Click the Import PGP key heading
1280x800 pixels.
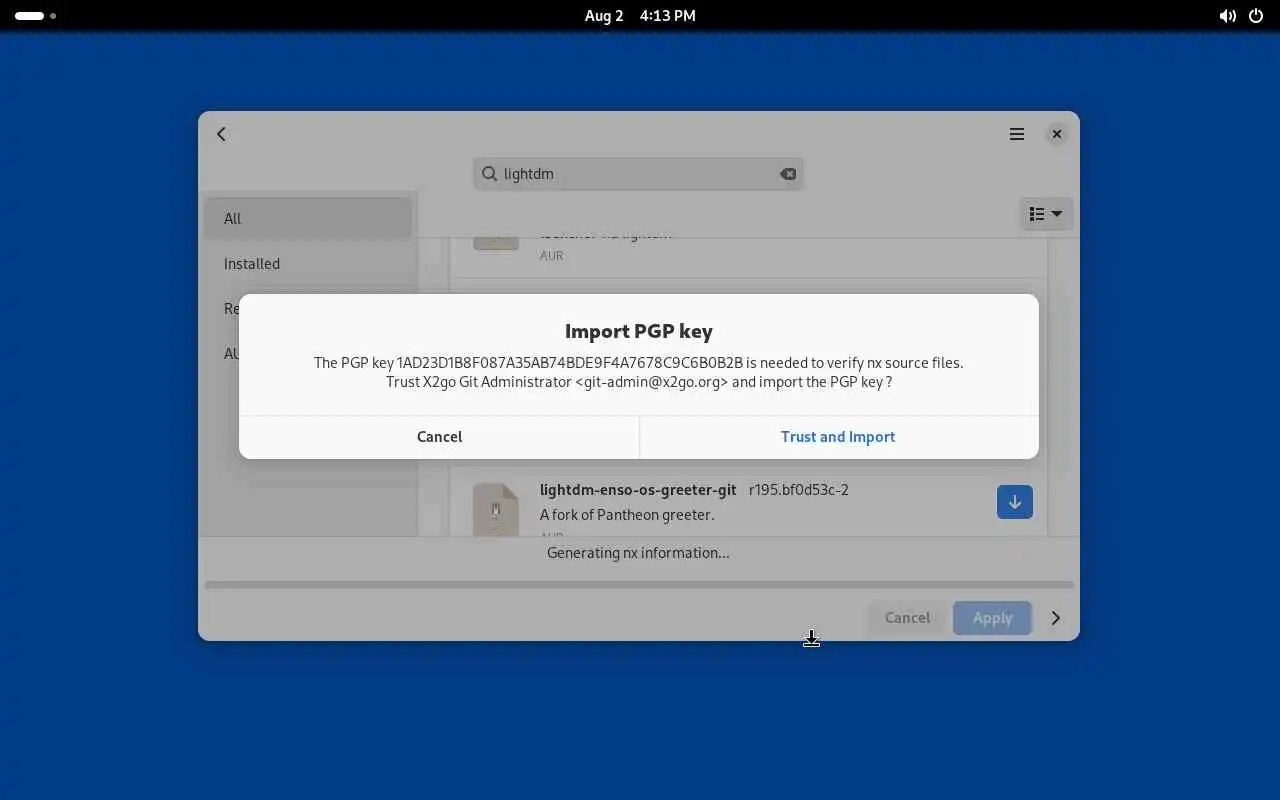coord(639,331)
